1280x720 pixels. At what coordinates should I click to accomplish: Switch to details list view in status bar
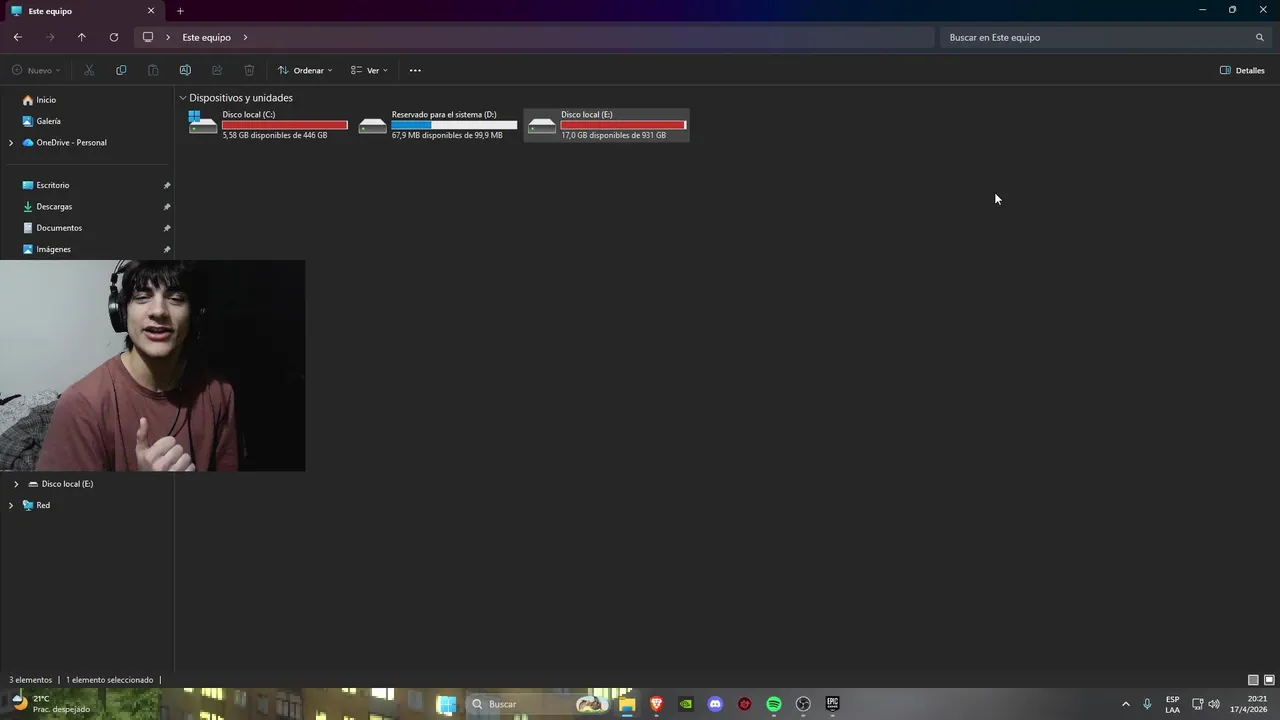(1253, 680)
